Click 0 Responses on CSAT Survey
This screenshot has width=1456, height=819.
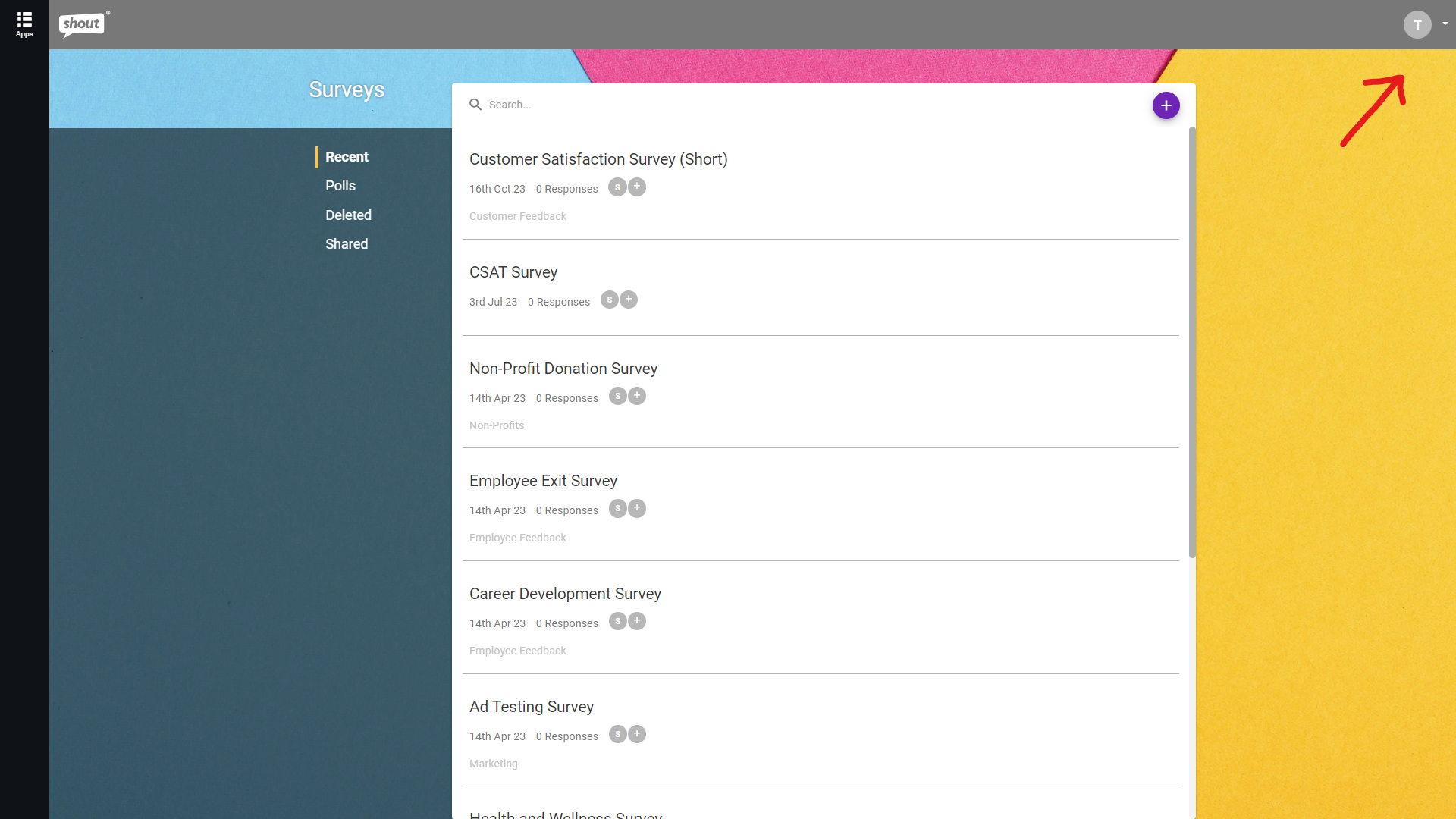pyautogui.click(x=559, y=302)
